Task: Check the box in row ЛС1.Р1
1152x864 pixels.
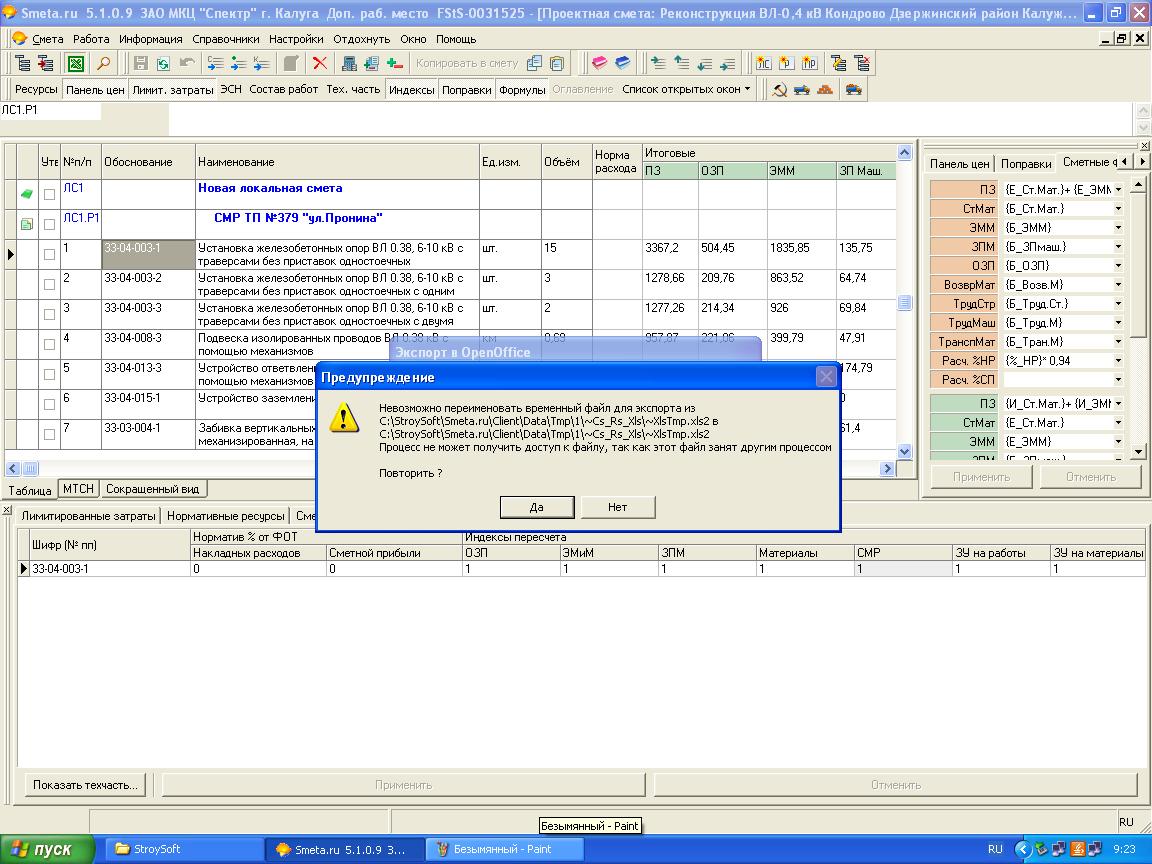Action: pyautogui.click(x=49, y=224)
